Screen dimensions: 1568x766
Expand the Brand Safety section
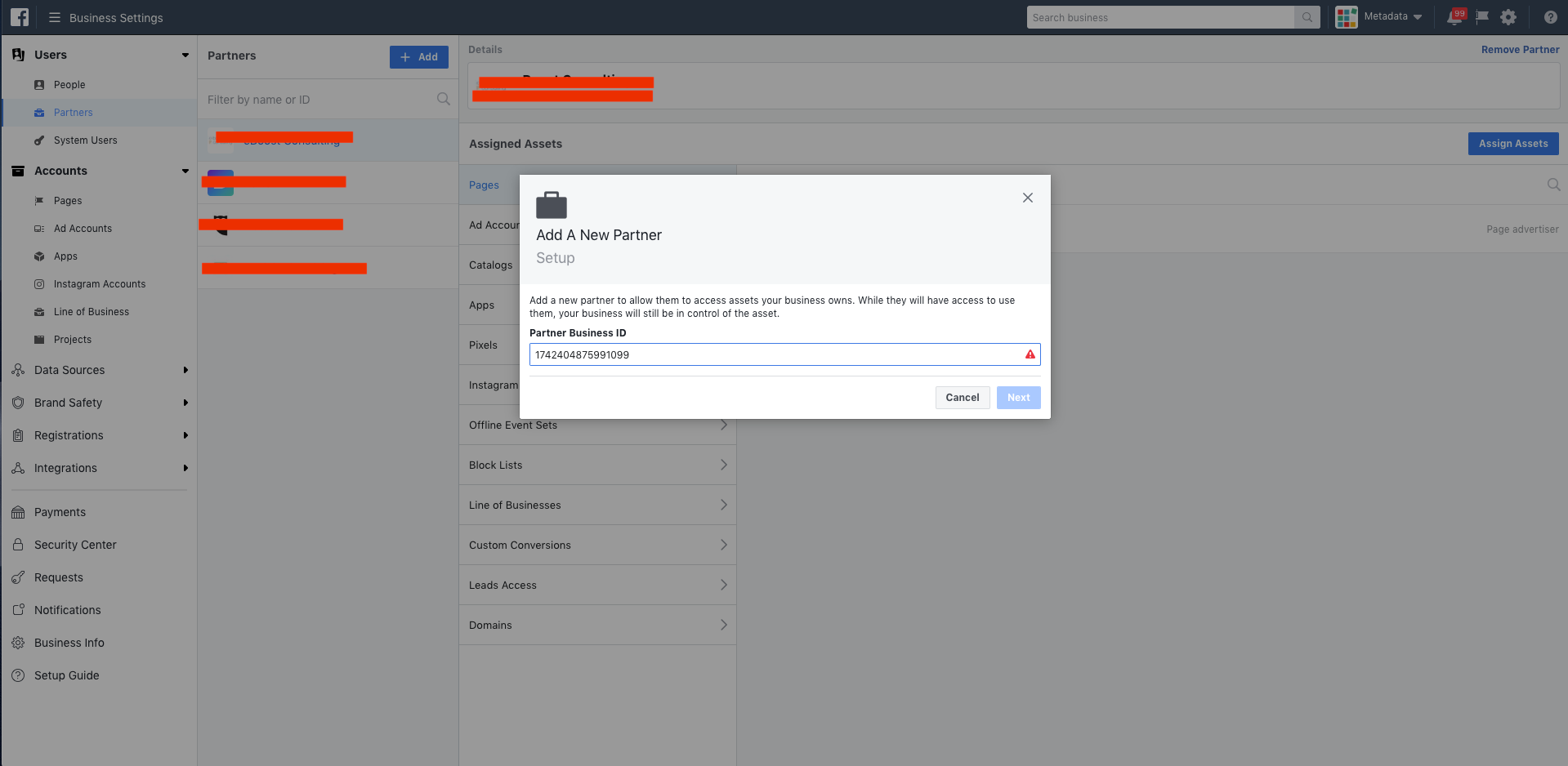185,403
